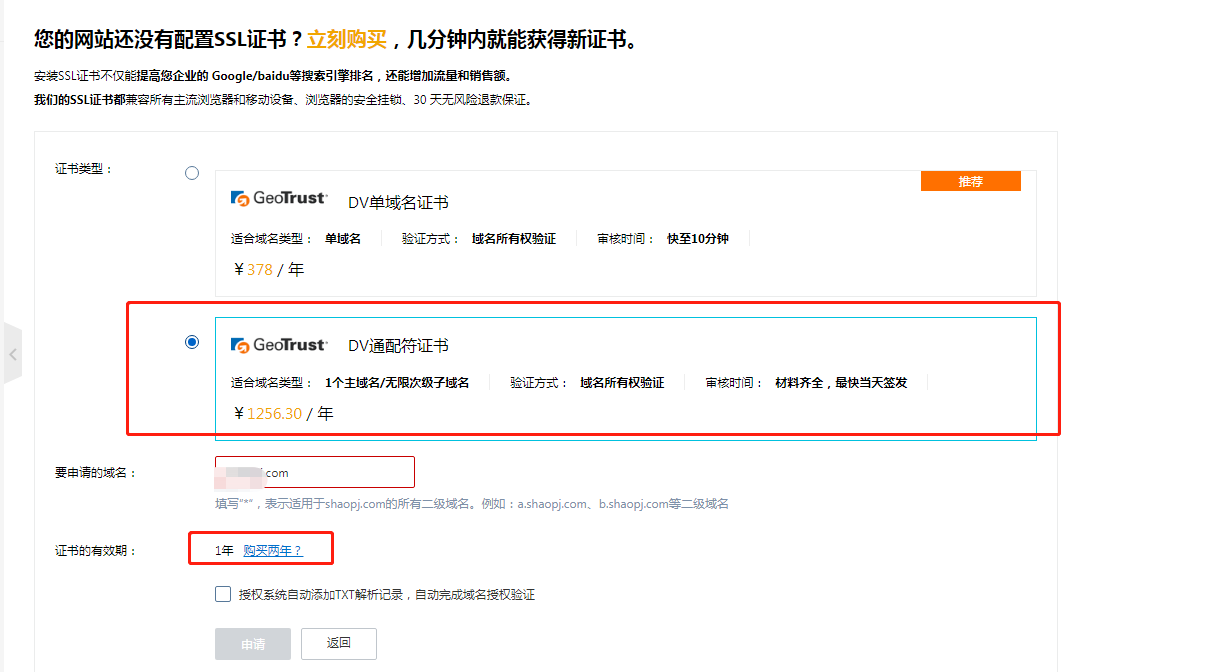Click the 返回 button
Screen dimensions: 1229x672
339,643
